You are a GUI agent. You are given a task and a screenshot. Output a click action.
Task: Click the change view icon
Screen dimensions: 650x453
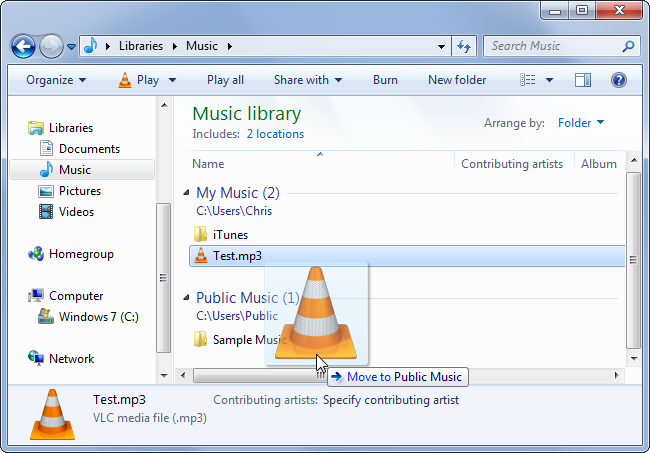click(x=527, y=80)
